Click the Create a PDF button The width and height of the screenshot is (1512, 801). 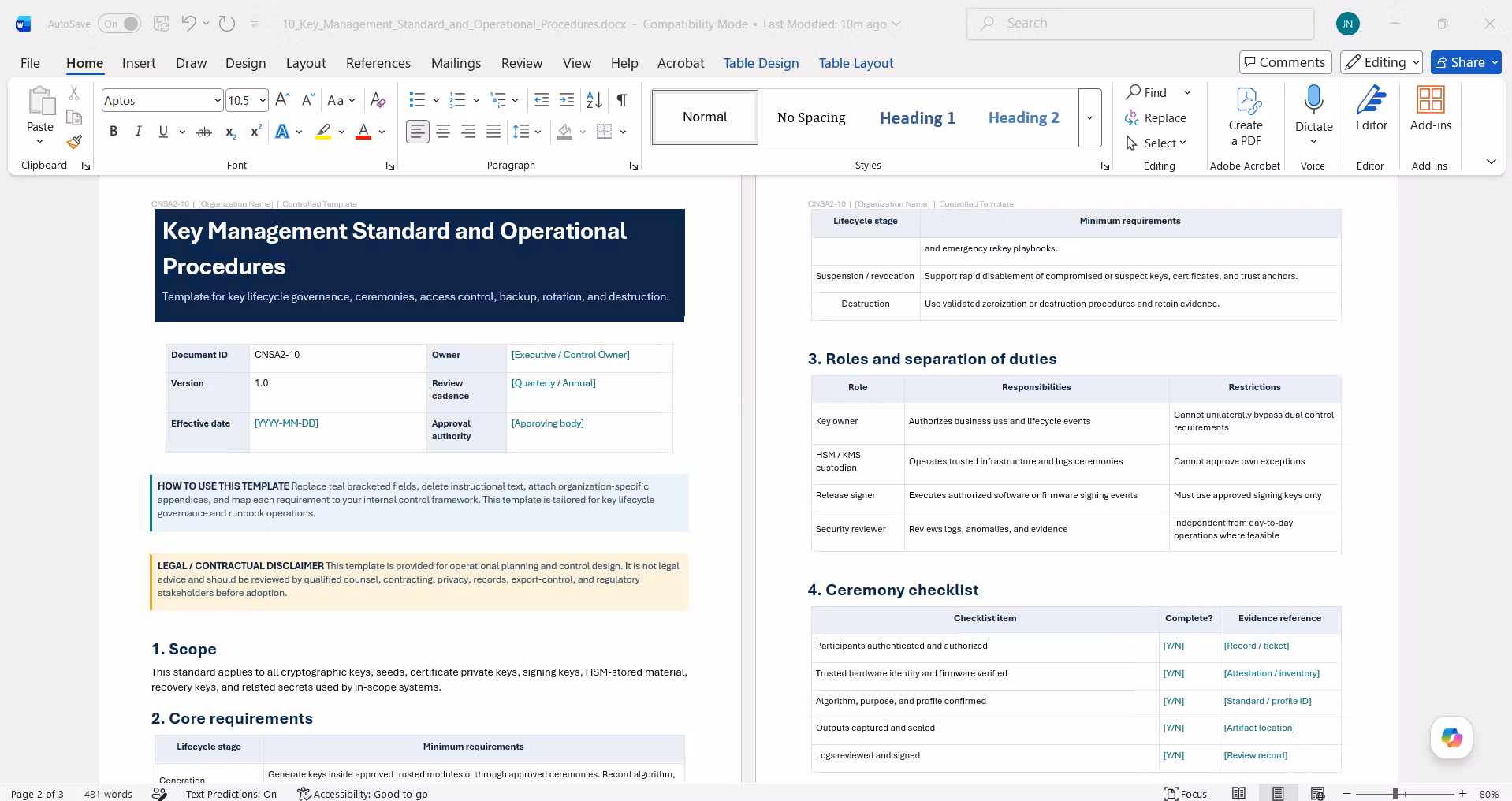tap(1246, 117)
